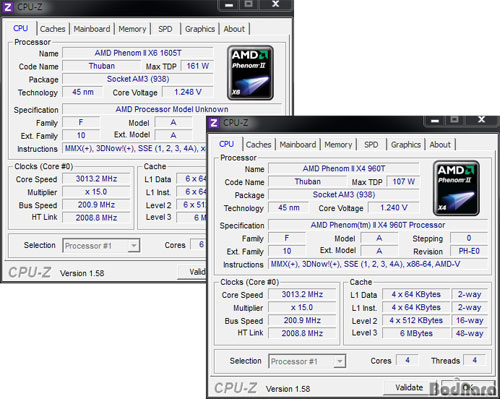500x399 pixels.
Task: Show the About tab in the back window
Action: click(234, 29)
